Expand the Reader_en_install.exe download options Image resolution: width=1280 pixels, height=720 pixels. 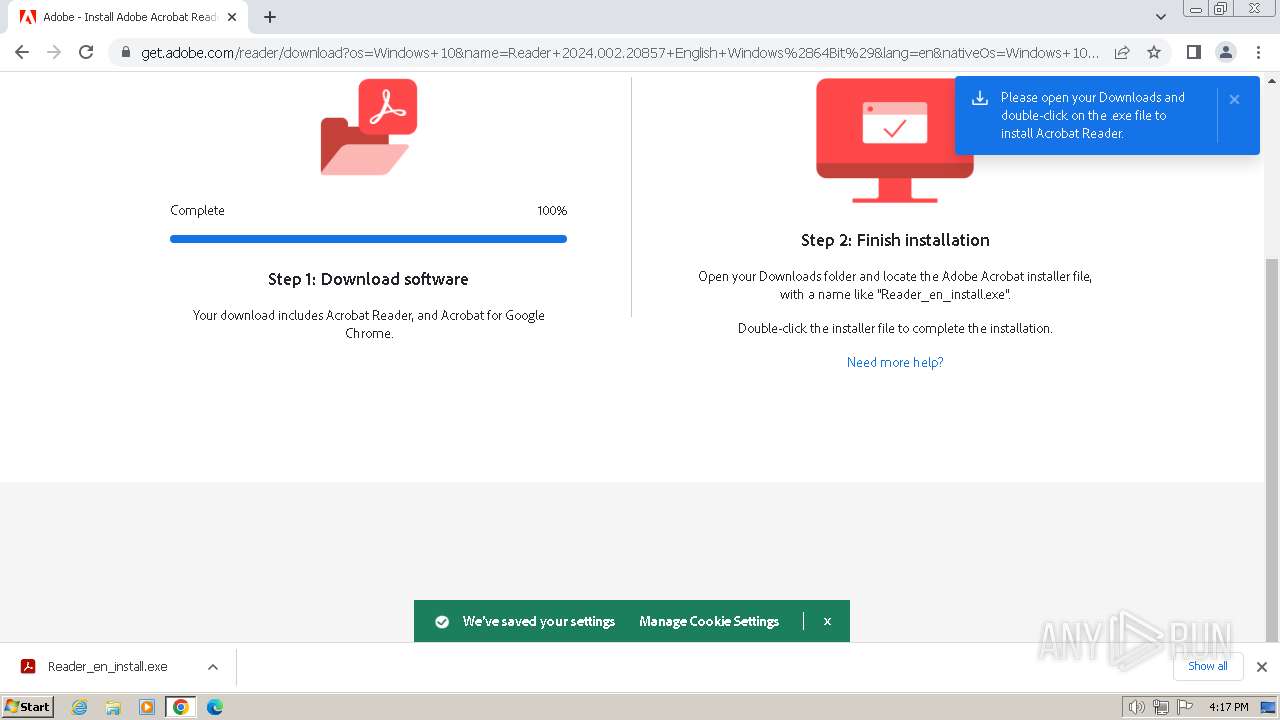212,667
